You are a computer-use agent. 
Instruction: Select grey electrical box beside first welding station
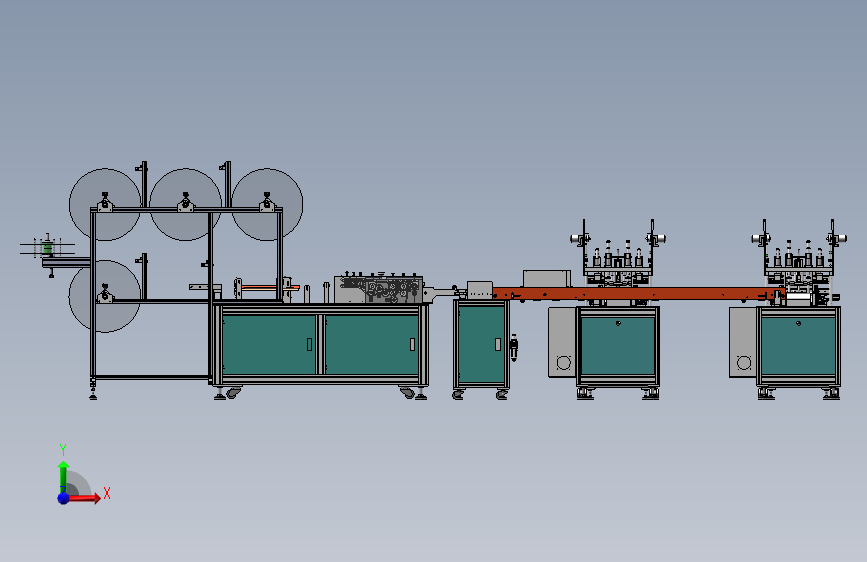tap(562, 342)
